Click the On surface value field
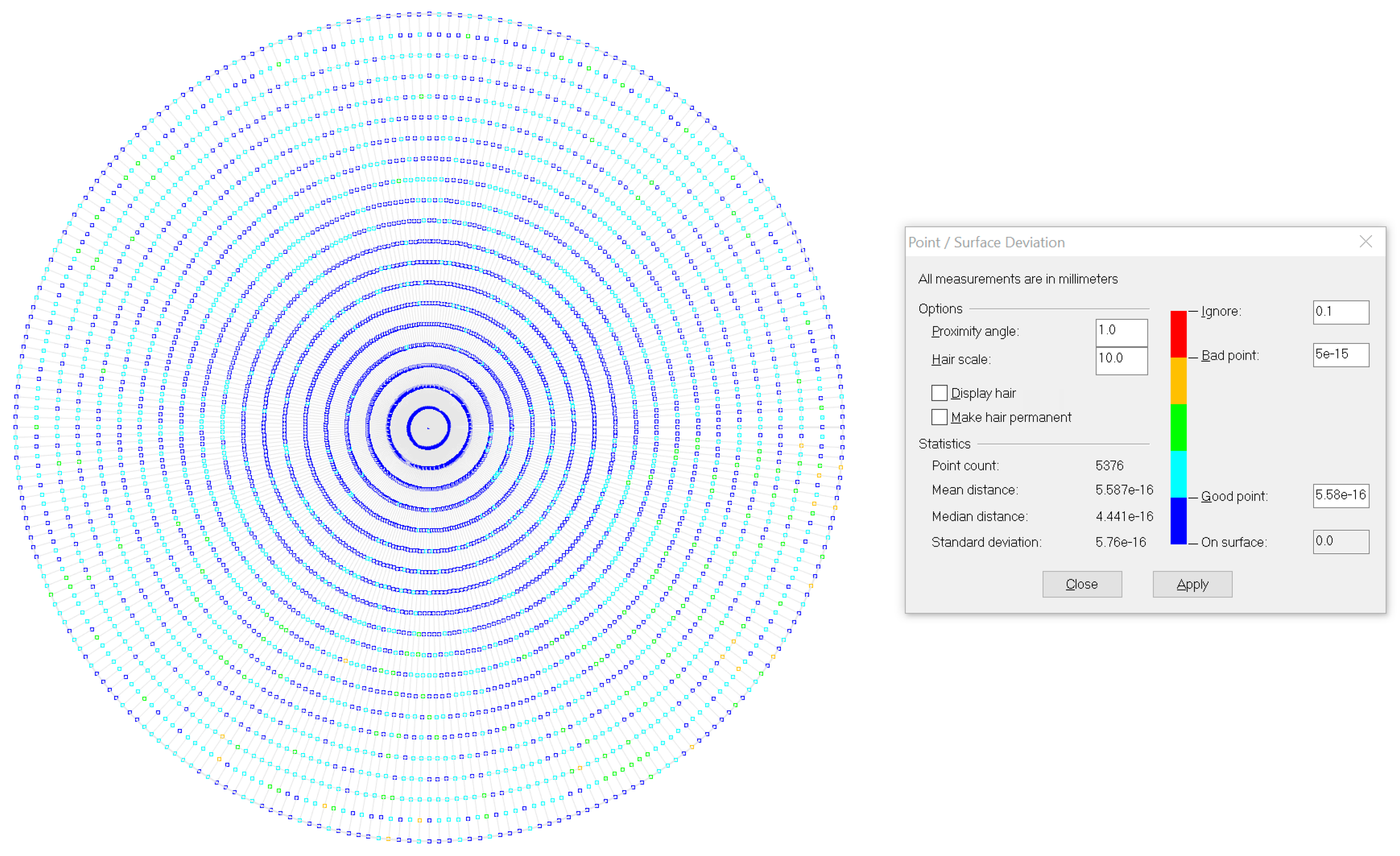Viewport: 1400px width, 856px height. (1340, 541)
